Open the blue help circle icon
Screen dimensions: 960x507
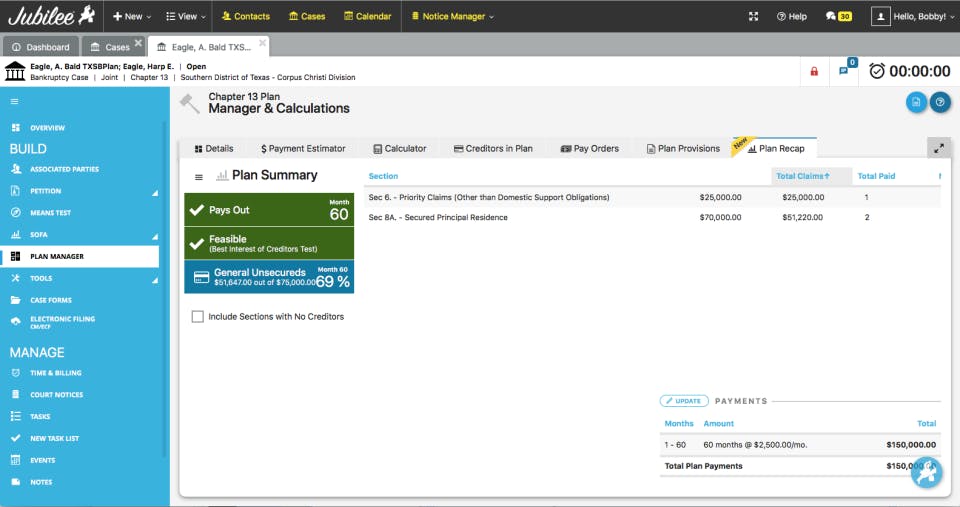[940, 102]
